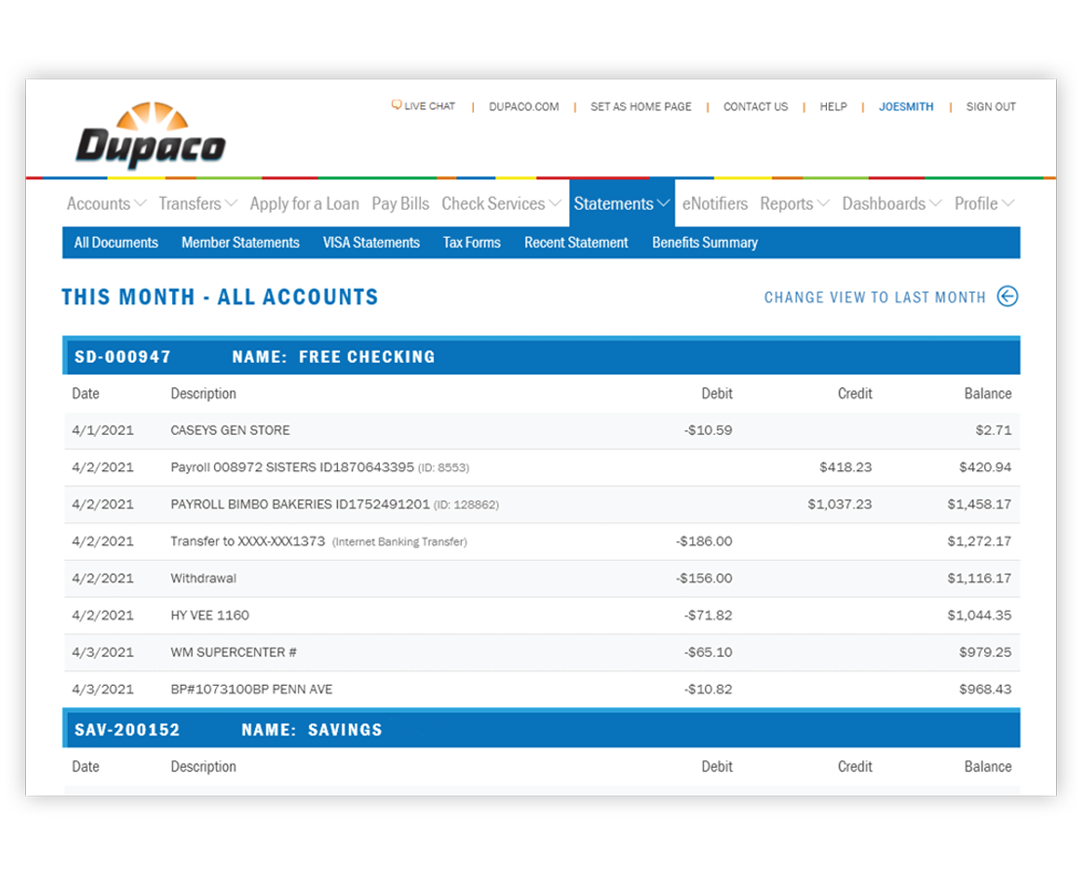Viewport: 1083px width, 875px height.
Task: Expand the Statements menu
Action: click(622, 204)
